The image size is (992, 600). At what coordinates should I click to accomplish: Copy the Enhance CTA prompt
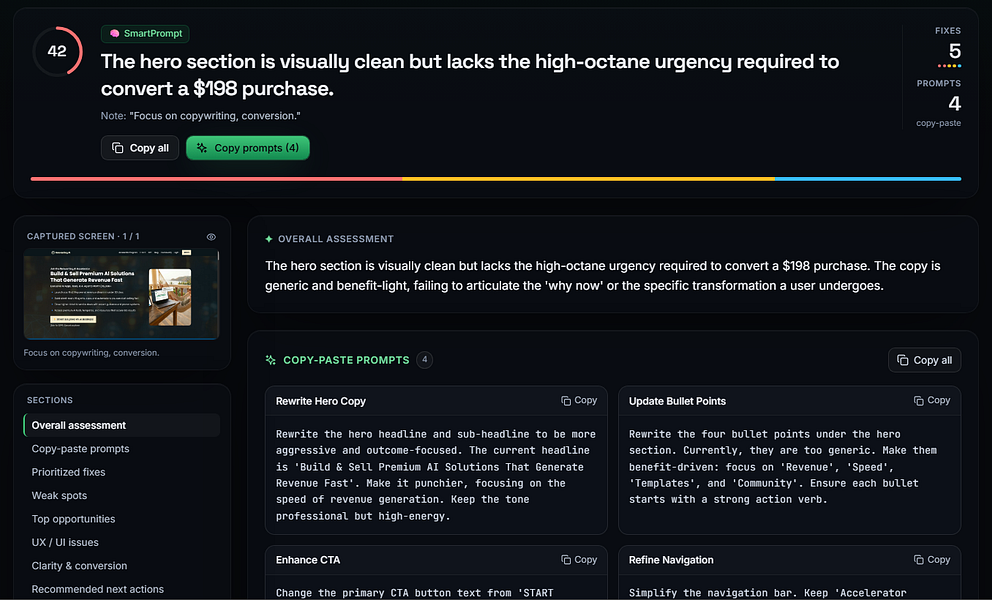(579, 560)
